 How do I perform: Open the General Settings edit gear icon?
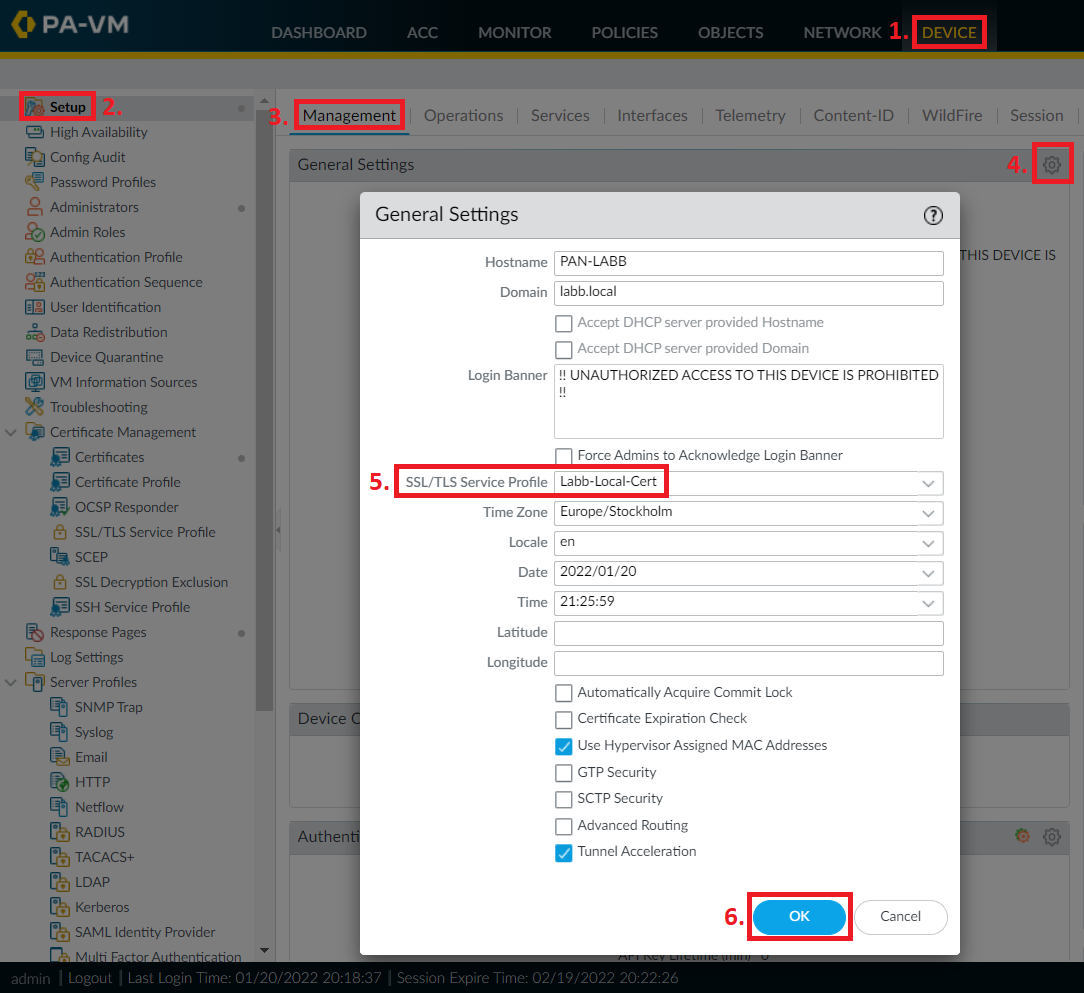click(x=1052, y=163)
